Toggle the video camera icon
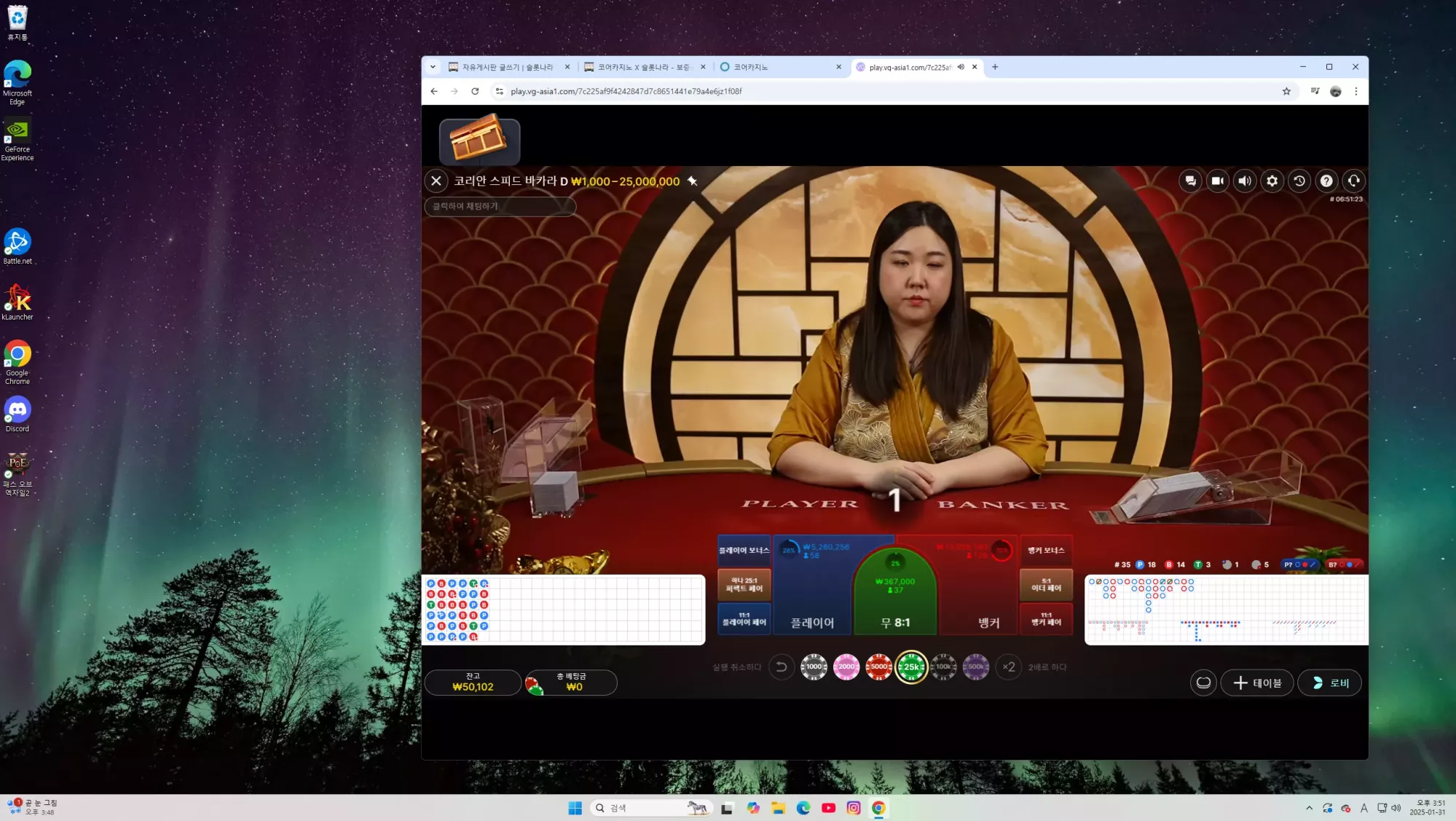Viewport: 1456px width, 821px height. [1217, 181]
